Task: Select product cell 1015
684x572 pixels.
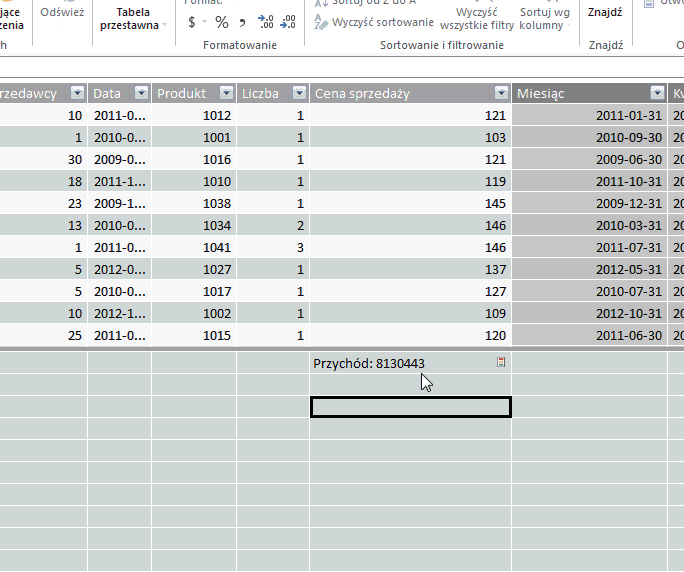Action: 194,335
